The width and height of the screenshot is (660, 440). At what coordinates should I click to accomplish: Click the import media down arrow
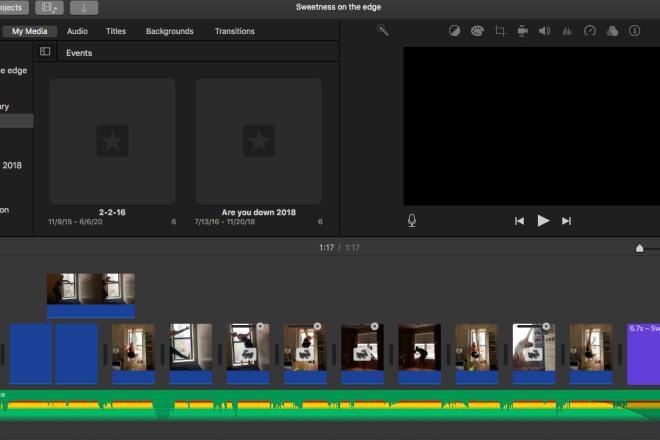[84, 8]
